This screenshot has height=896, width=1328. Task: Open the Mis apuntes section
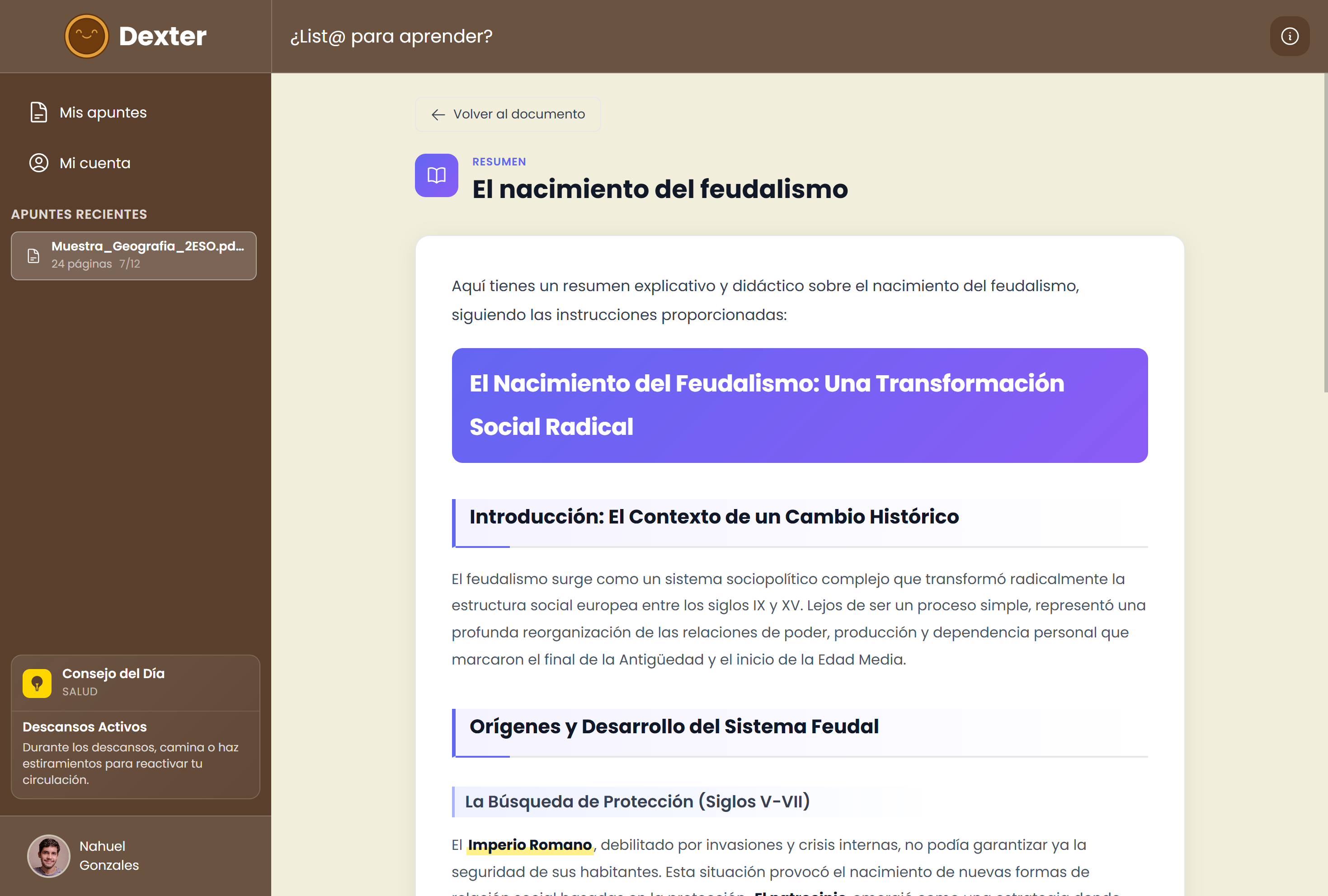point(103,112)
